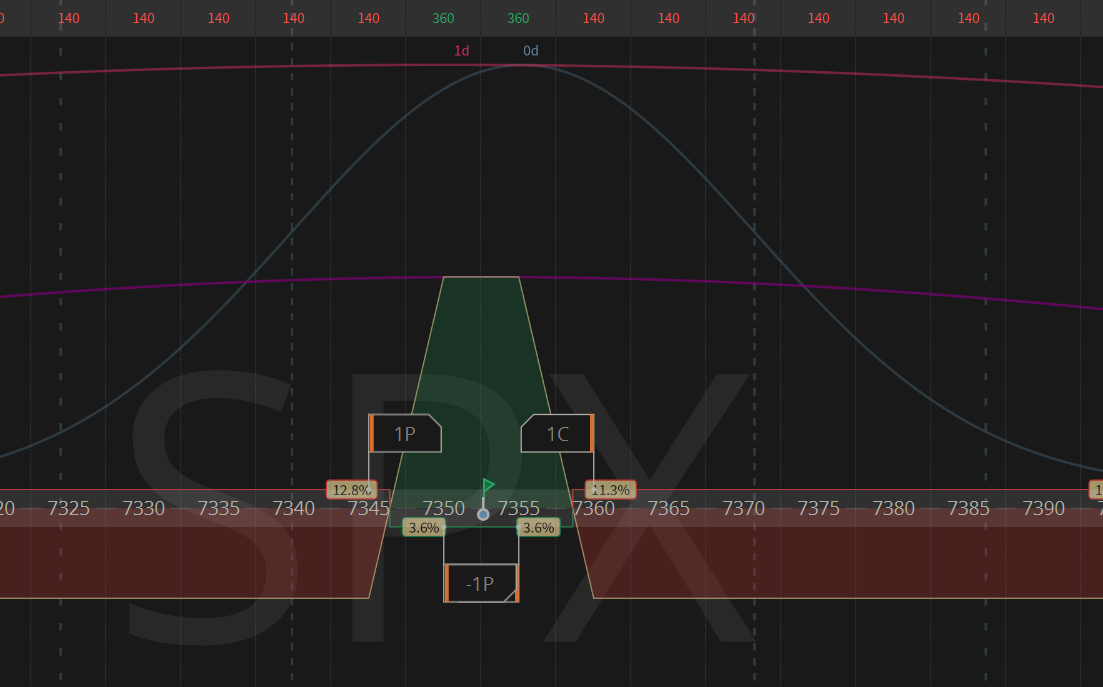Image resolution: width=1103 pixels, height=687 pixels.
Task: Click the red 140 value above strike 7345
Action: [x=369, y=18]
